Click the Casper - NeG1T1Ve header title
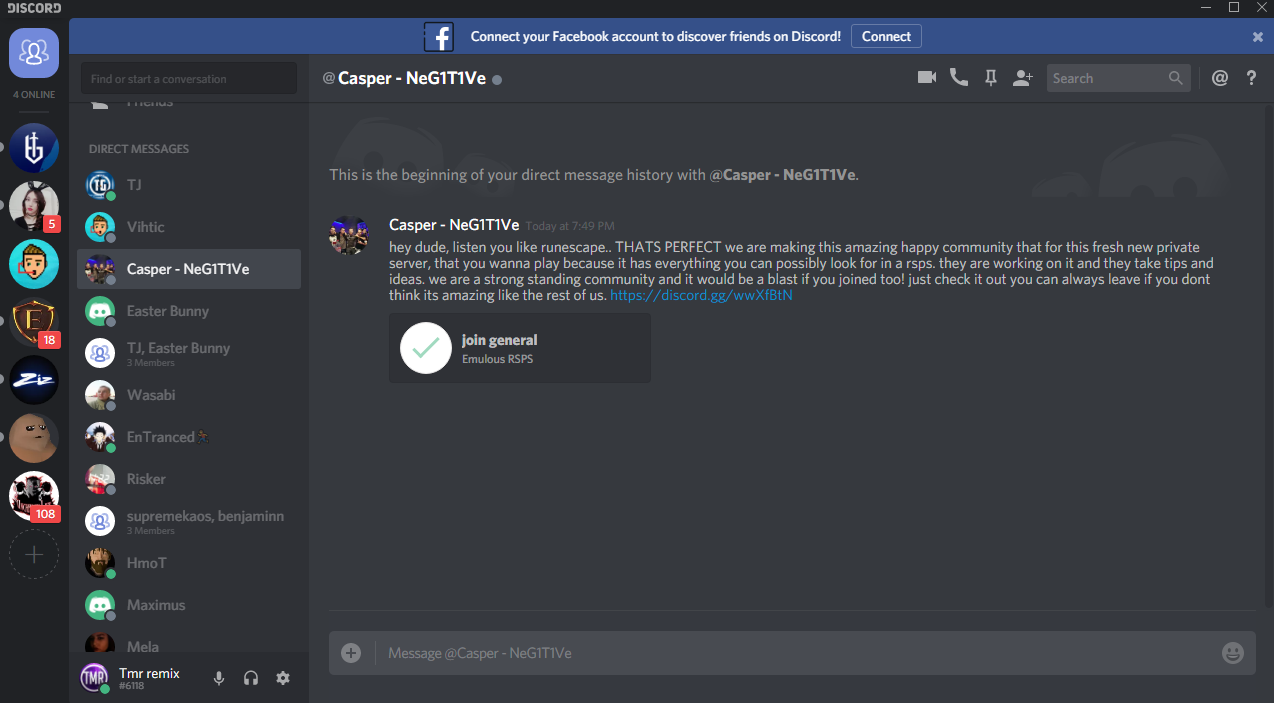The image size is (1274, 703). [x=411, y=78]
